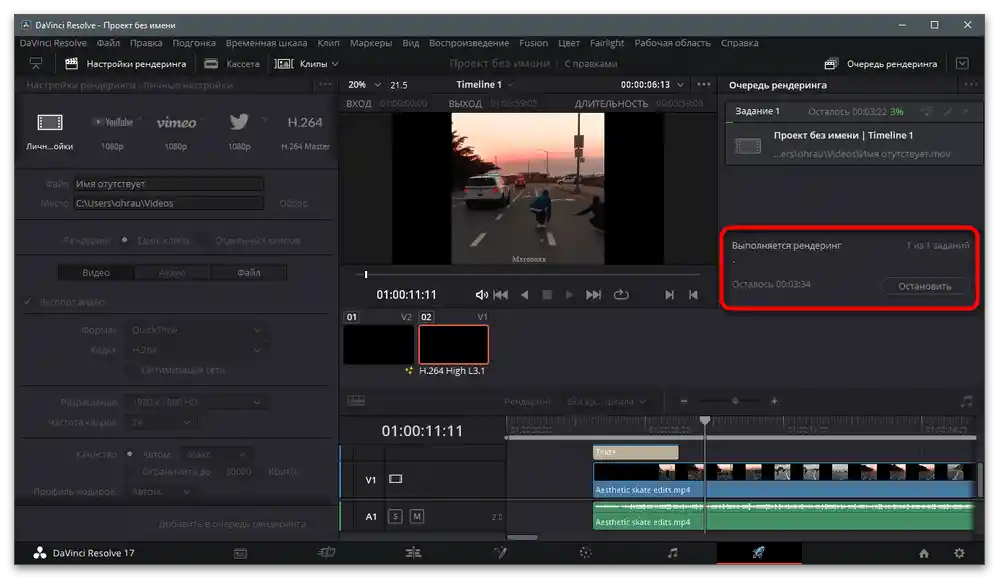999x579 pixels.
Task: Toggle Solo on audio track A1
Action: click(x=395, y=517)
